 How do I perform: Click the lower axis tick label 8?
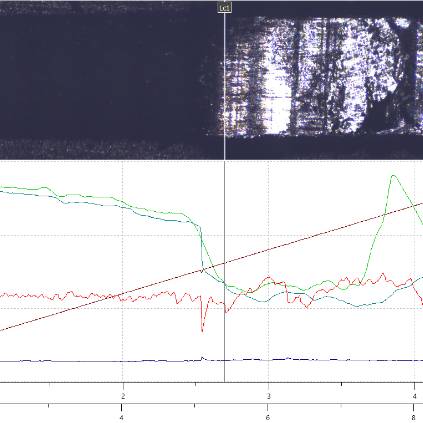pyautogui.click(x=413, y=417)
